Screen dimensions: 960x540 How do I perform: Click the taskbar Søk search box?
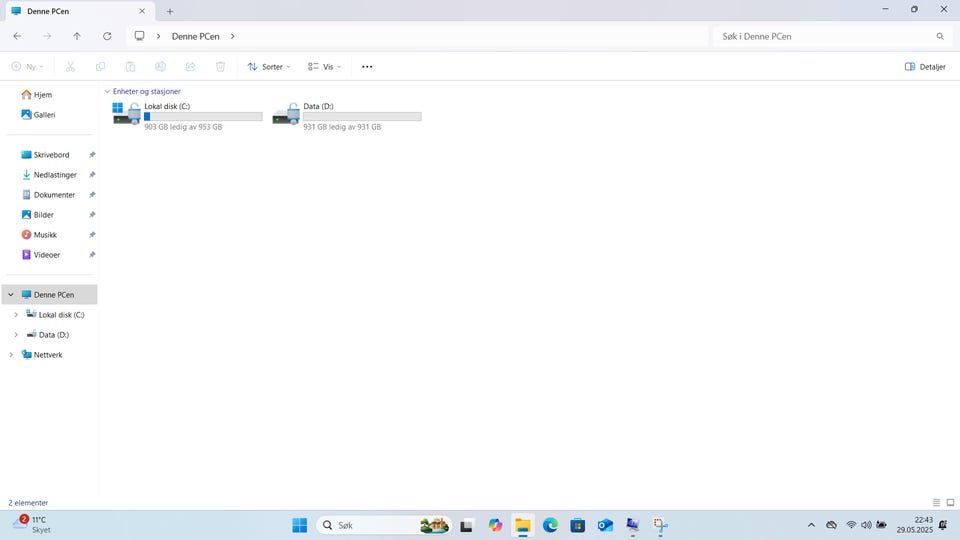(x=383, y=525)
